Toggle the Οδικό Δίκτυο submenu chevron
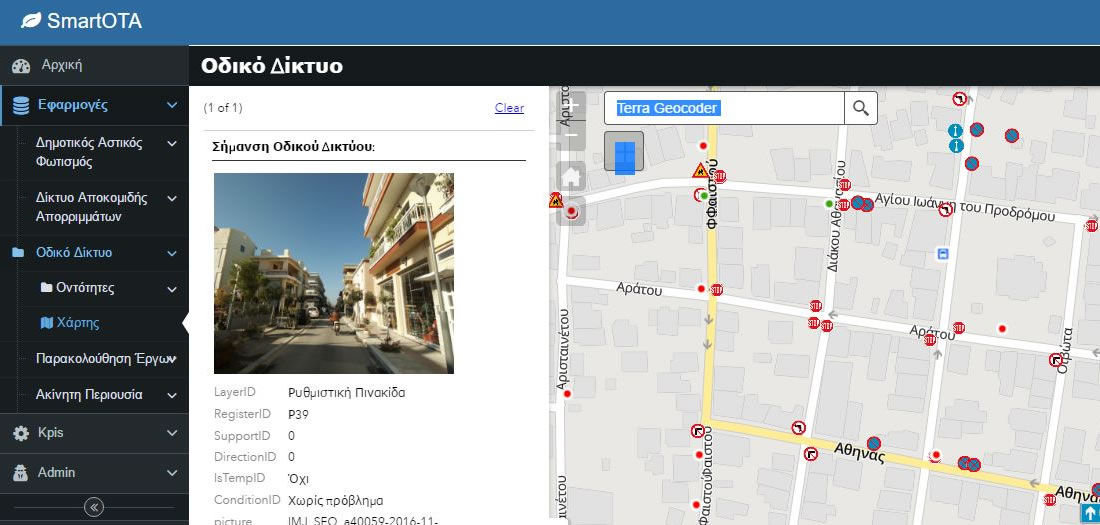This screenshot has height=525, width=1100. (172, 253)
